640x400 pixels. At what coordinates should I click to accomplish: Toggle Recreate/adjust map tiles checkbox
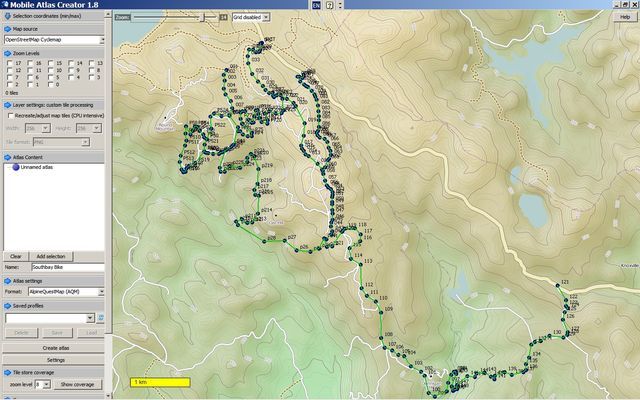click(x=9, y=116)
